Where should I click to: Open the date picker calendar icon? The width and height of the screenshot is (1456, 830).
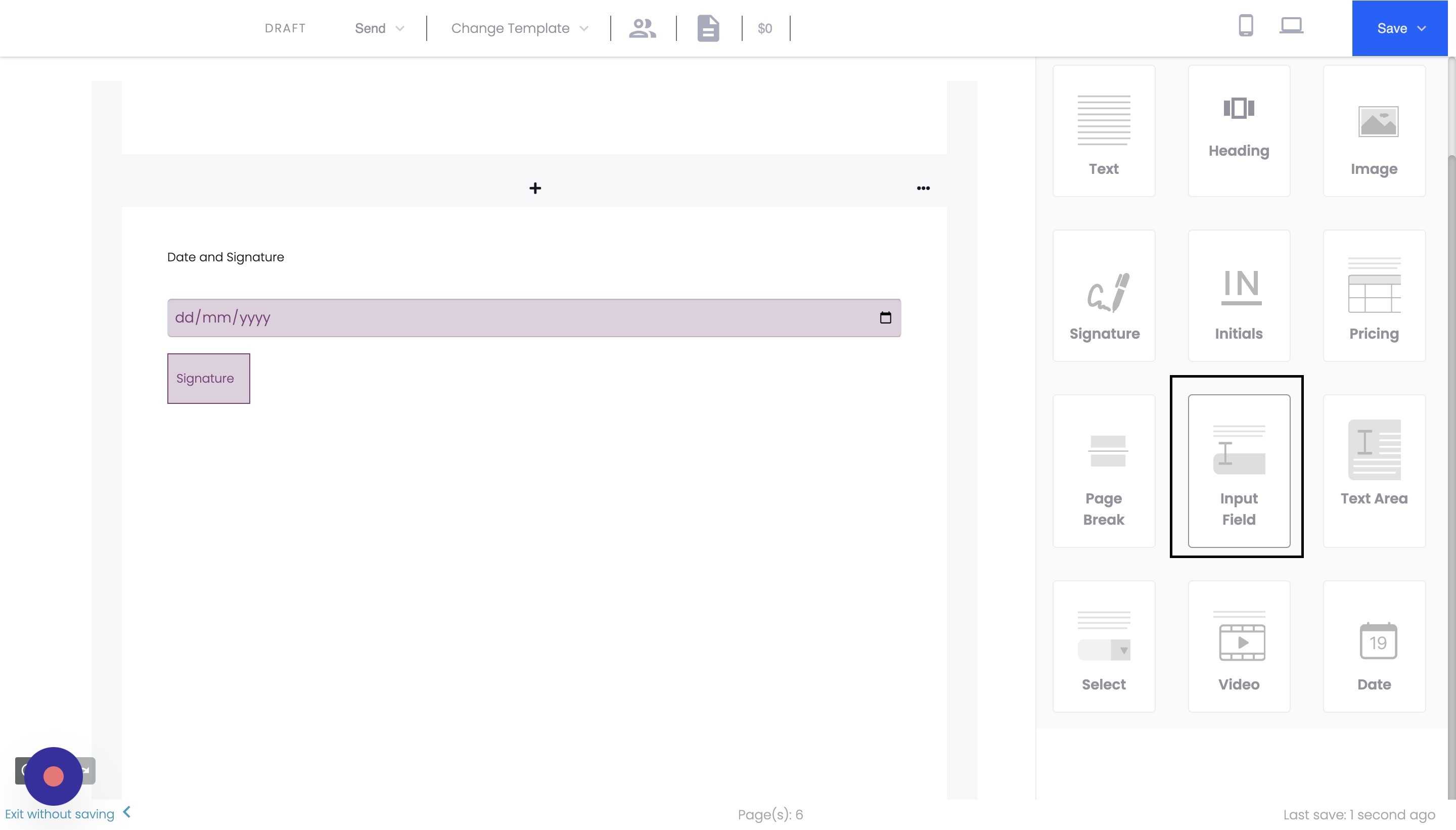885,317
